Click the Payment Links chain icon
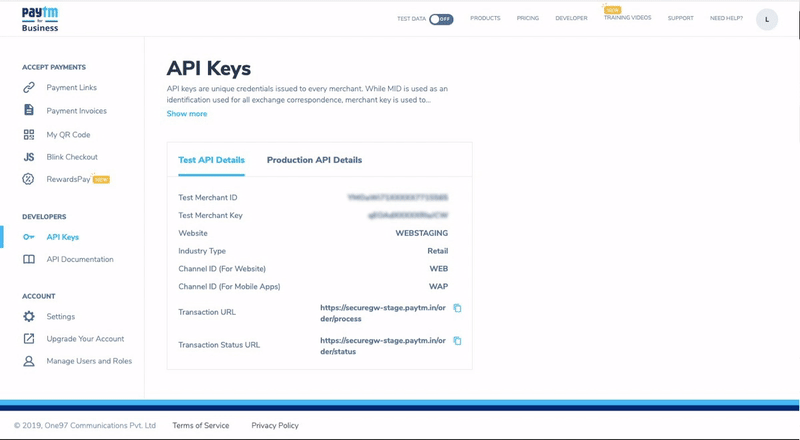 tap(29, 88)
